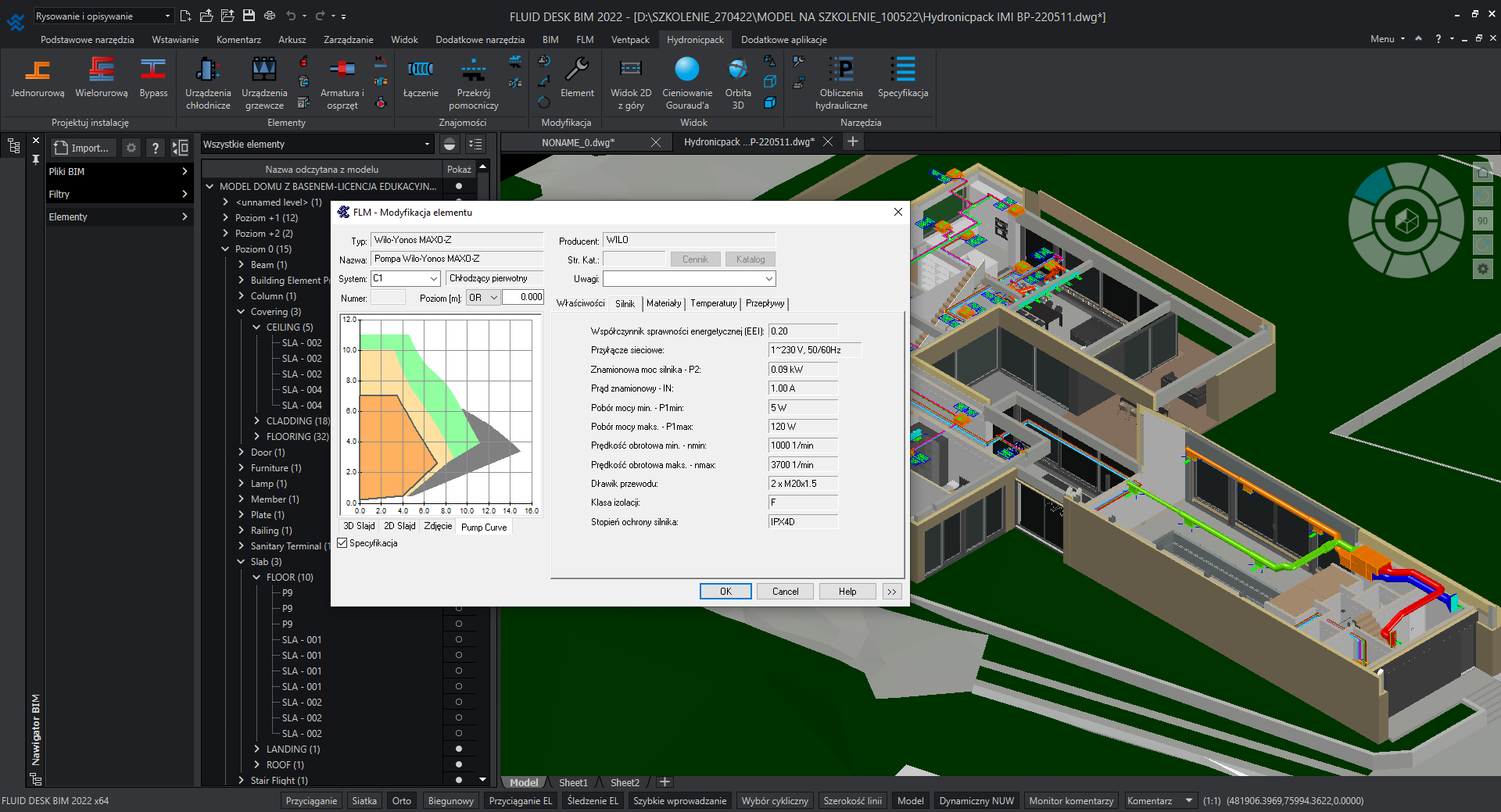The image size is (1501, 812).
Task: Click the Poziom value input field
Action: [x=523, y=298]
